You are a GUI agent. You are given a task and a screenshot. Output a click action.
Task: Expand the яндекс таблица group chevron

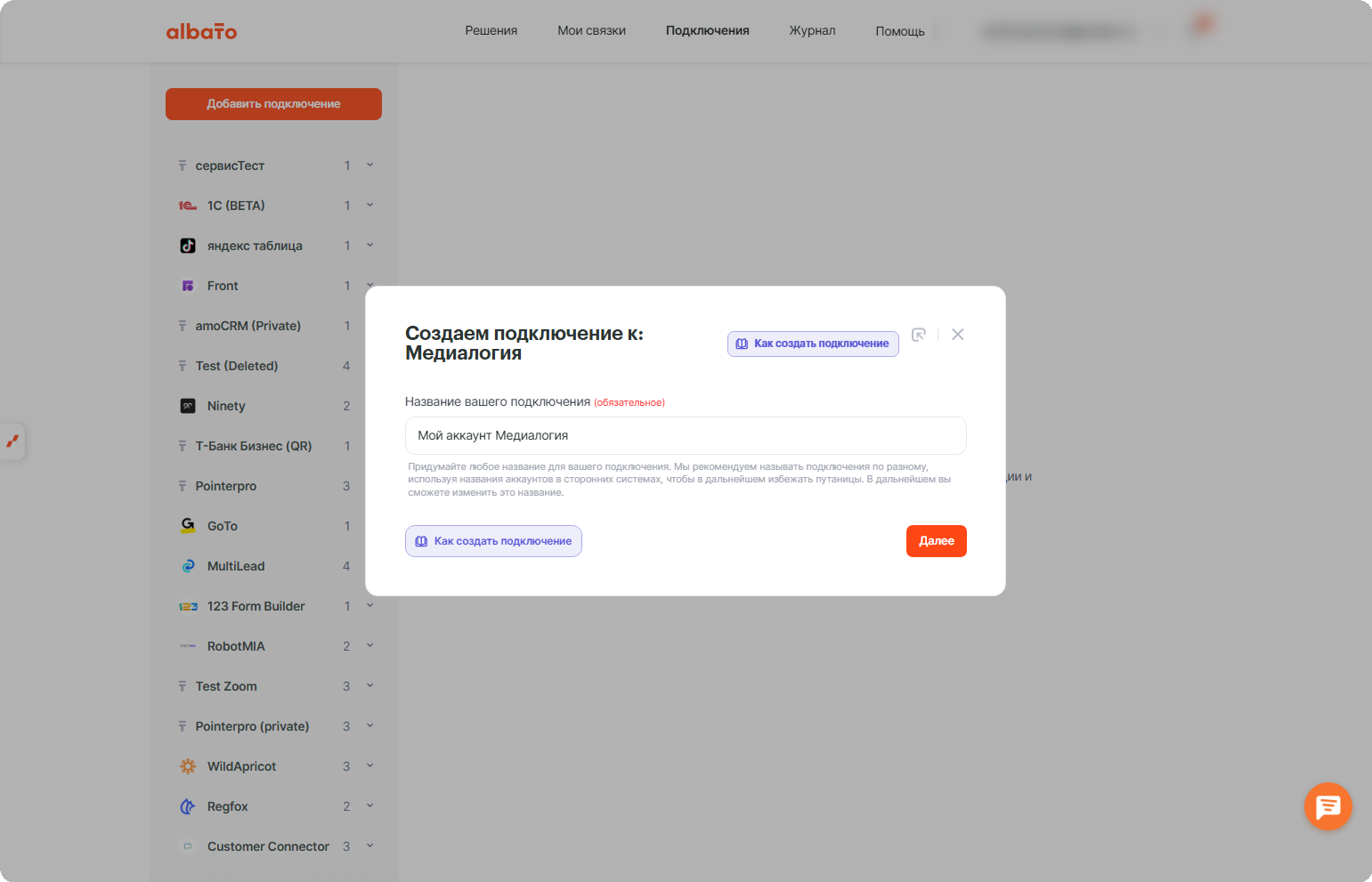coord(370,245)
